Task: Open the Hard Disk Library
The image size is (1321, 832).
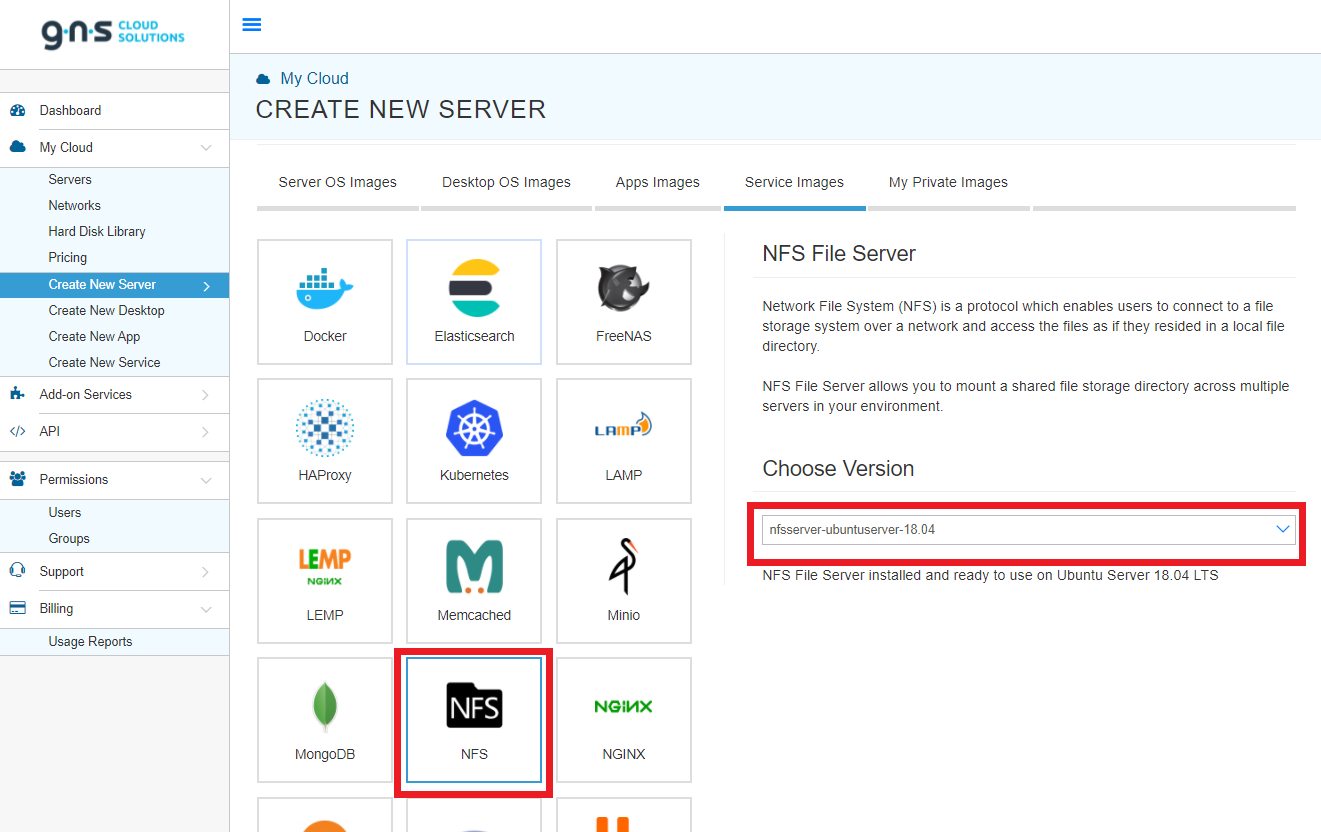Action: pos(97,232)
